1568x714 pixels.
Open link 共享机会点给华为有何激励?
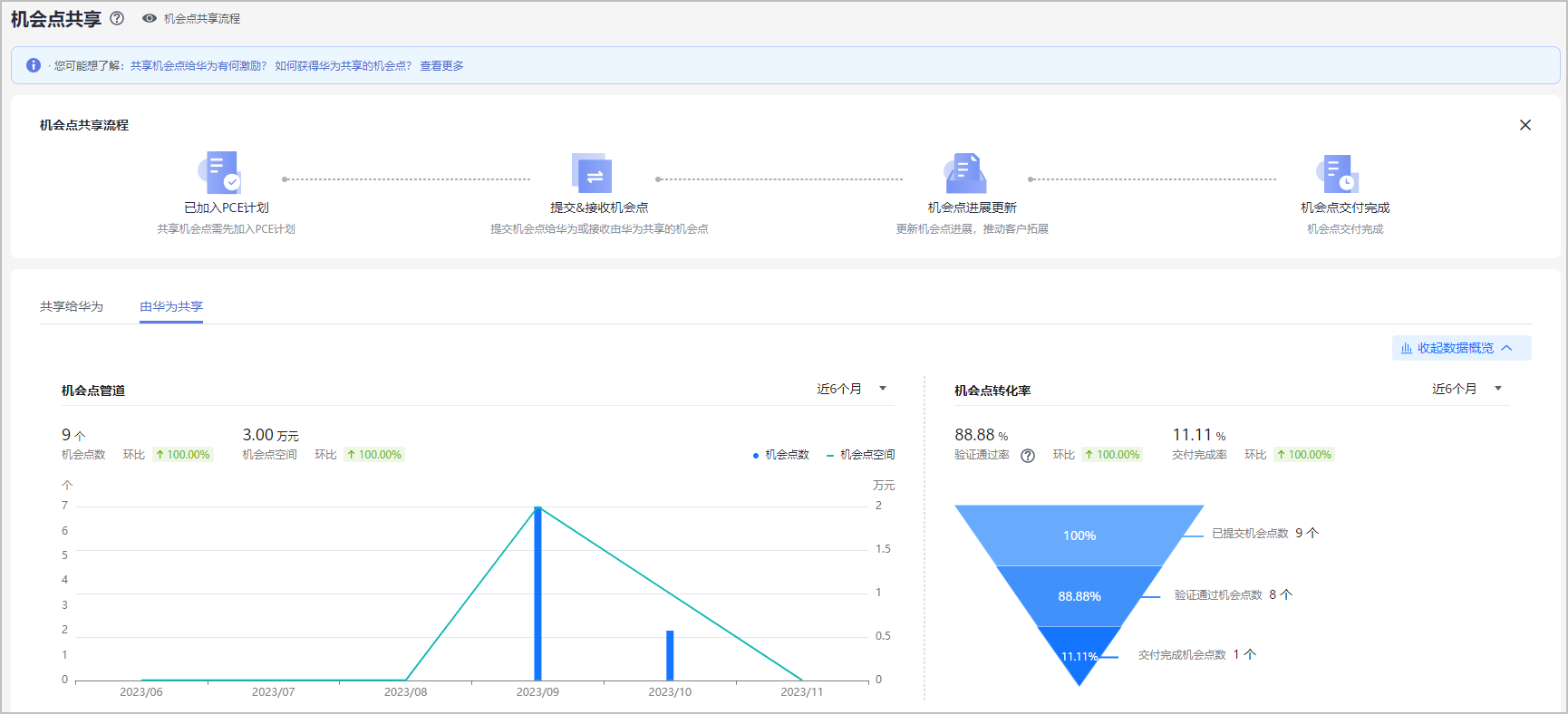pos(198,66)
